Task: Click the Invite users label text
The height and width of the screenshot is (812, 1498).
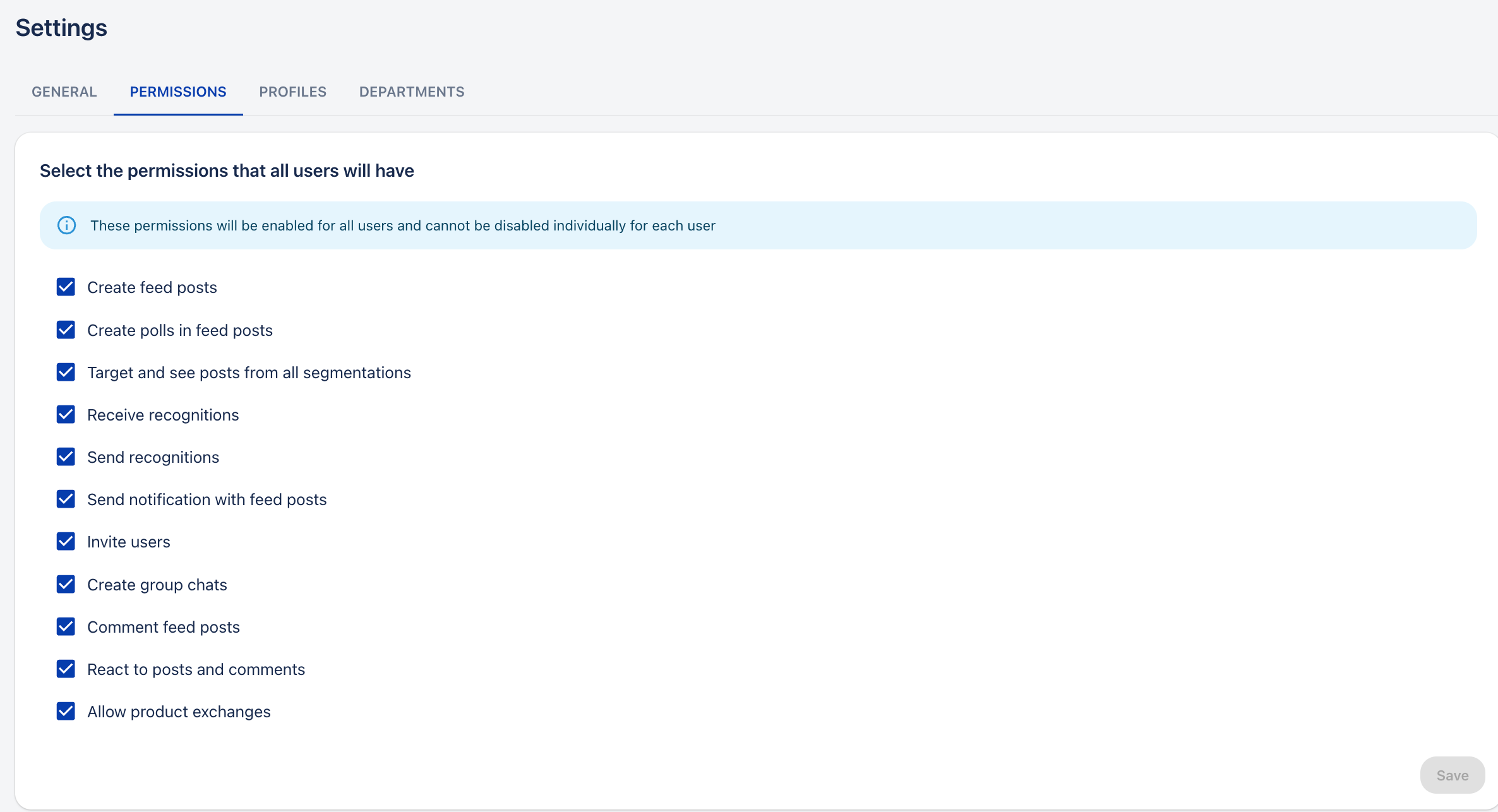Action: click(x=129, y=541)
